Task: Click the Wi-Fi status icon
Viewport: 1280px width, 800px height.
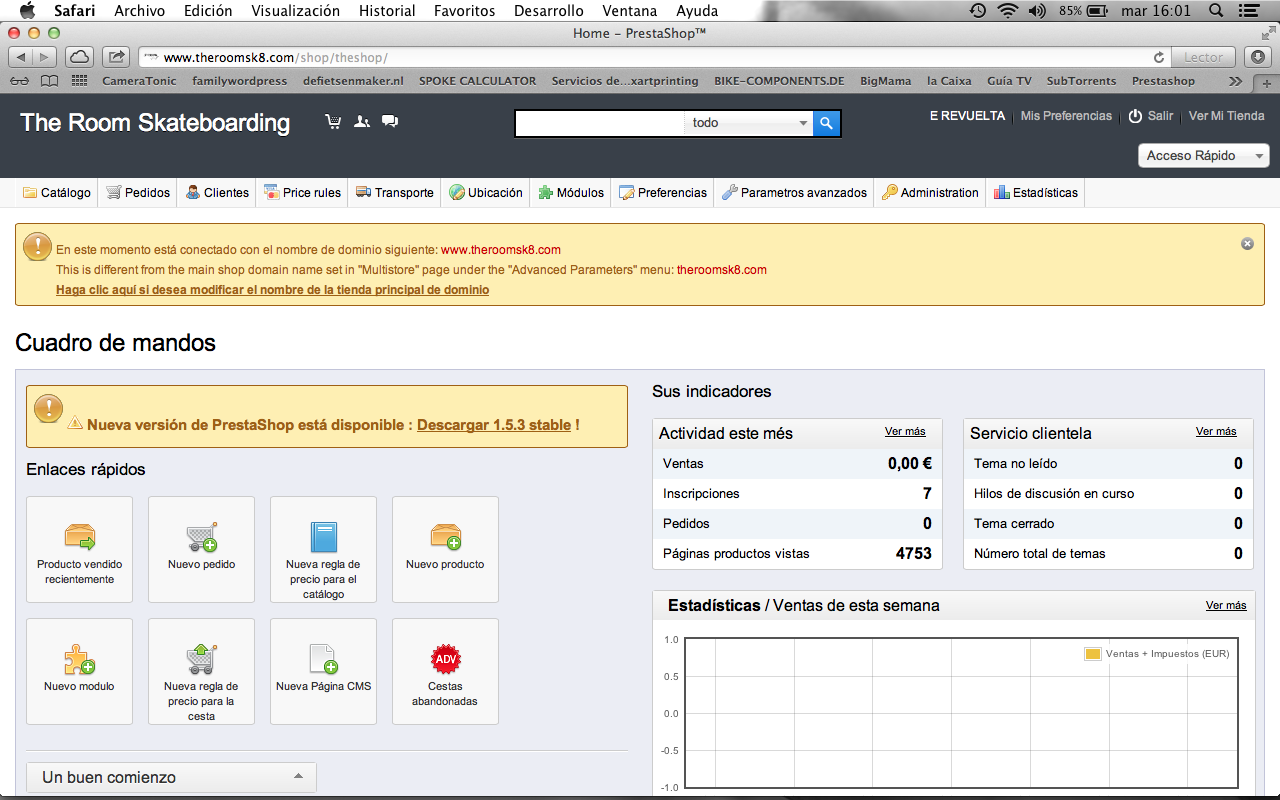Action: [x=1007, y=11]
